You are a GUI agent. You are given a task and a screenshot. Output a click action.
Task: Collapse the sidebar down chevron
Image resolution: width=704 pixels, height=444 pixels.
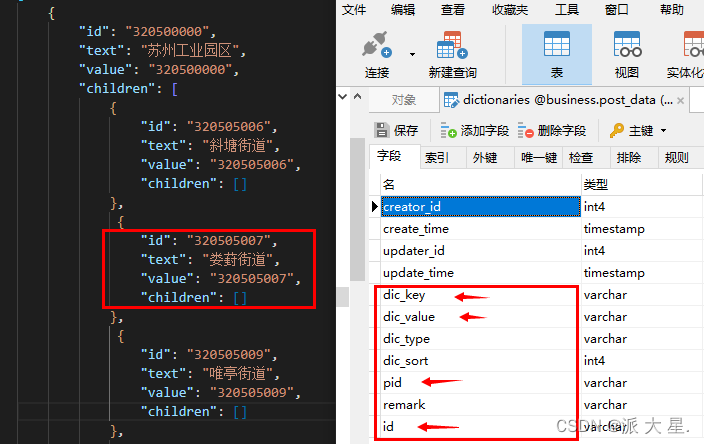343,96
